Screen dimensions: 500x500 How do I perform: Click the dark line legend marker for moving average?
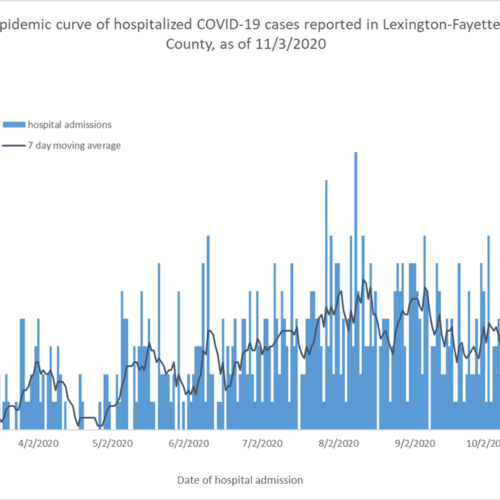click(14, 146)
